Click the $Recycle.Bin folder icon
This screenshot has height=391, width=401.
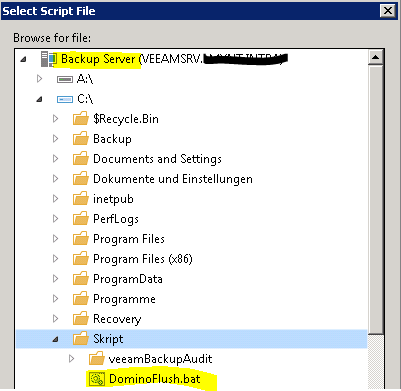81,119
